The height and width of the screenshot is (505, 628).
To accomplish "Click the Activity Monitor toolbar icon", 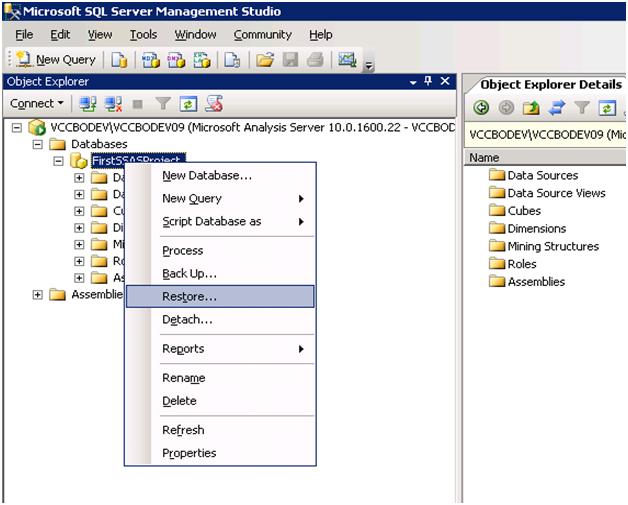I will click(x=347, y=60).
